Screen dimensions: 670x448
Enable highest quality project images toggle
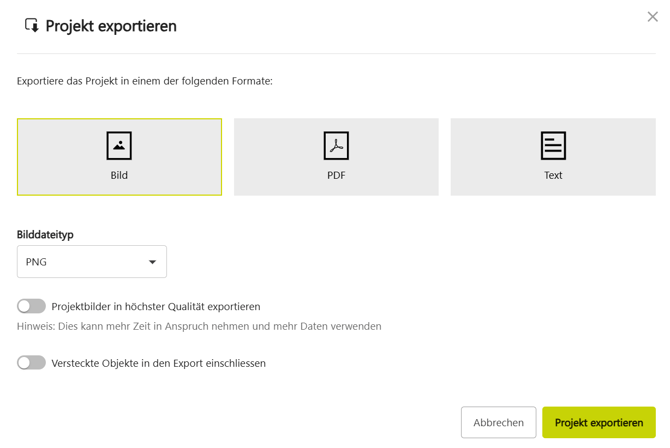click(31, 306)
